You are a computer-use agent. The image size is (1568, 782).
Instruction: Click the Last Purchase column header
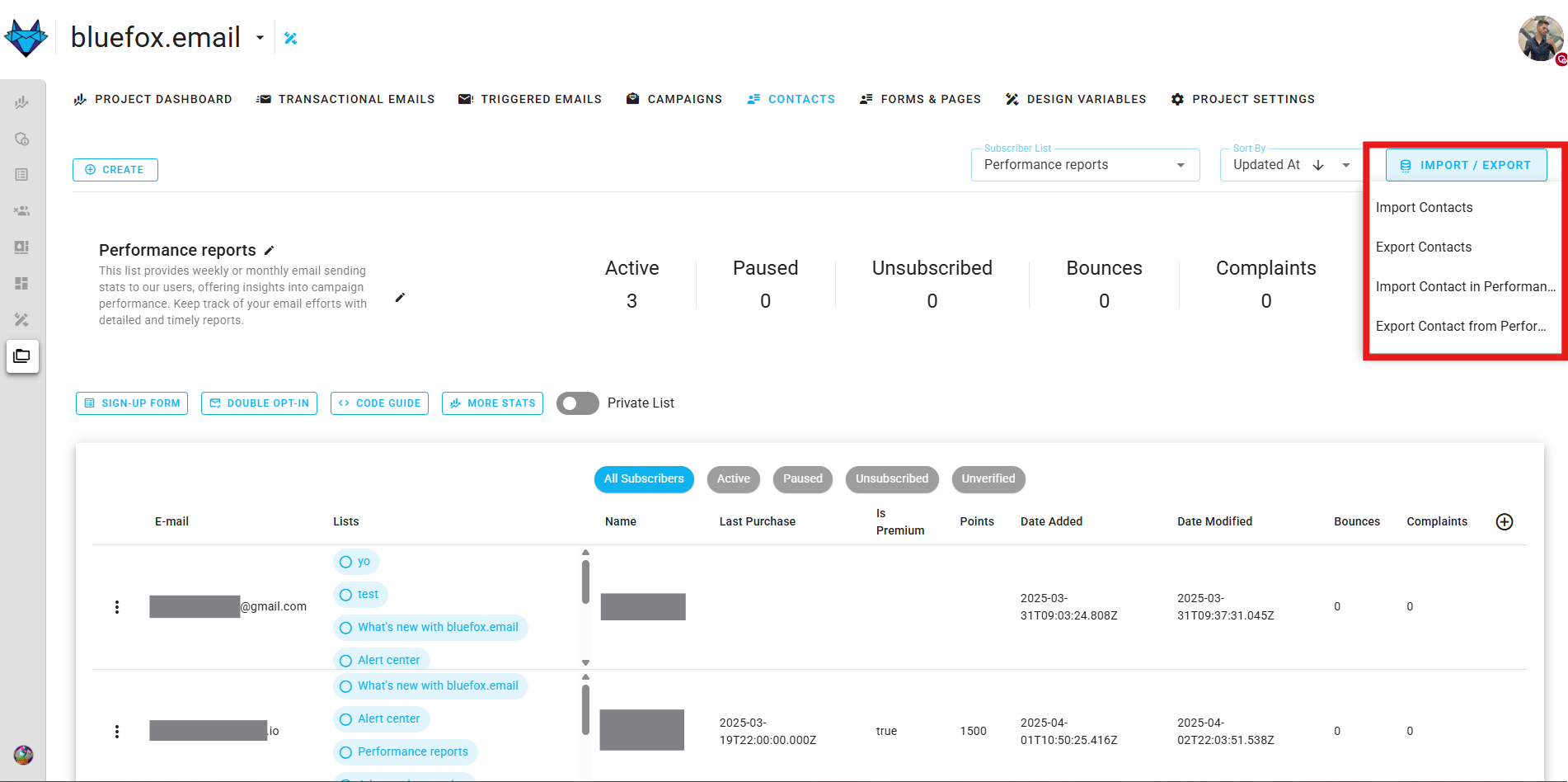[757, 522]
